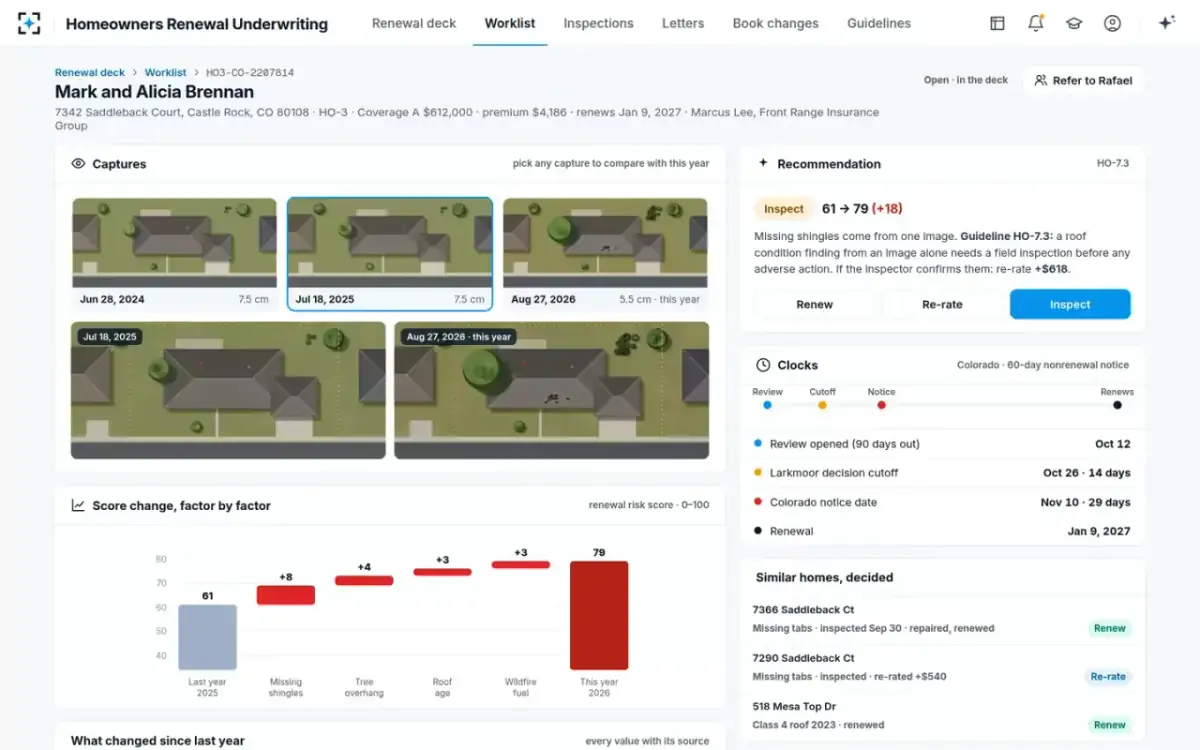Click the This year 79 score bar

599,615
